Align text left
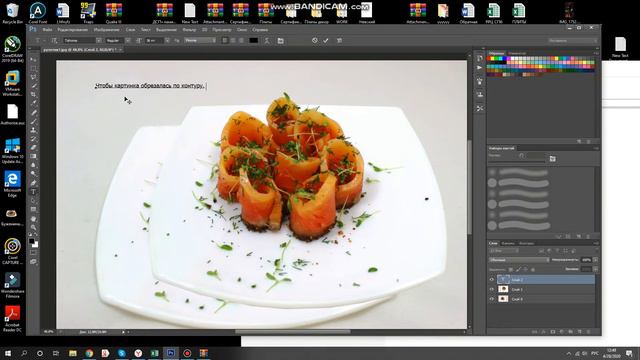This screenshot has width=640, height=360. (225, 40)
